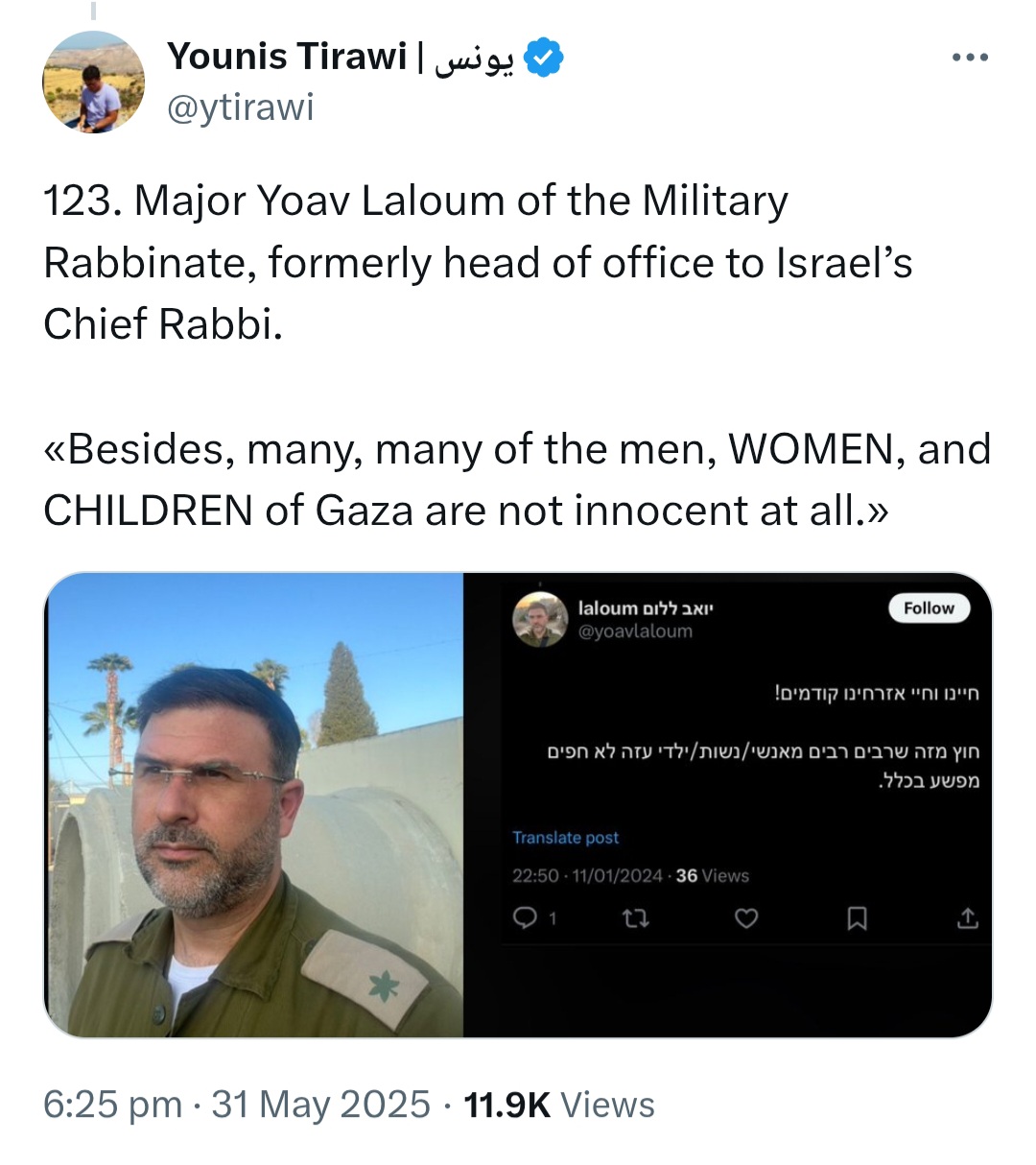Like the tweet with the heart icon
The height and width of the screenshot is (1165, 1036).
tap(746, 919)
